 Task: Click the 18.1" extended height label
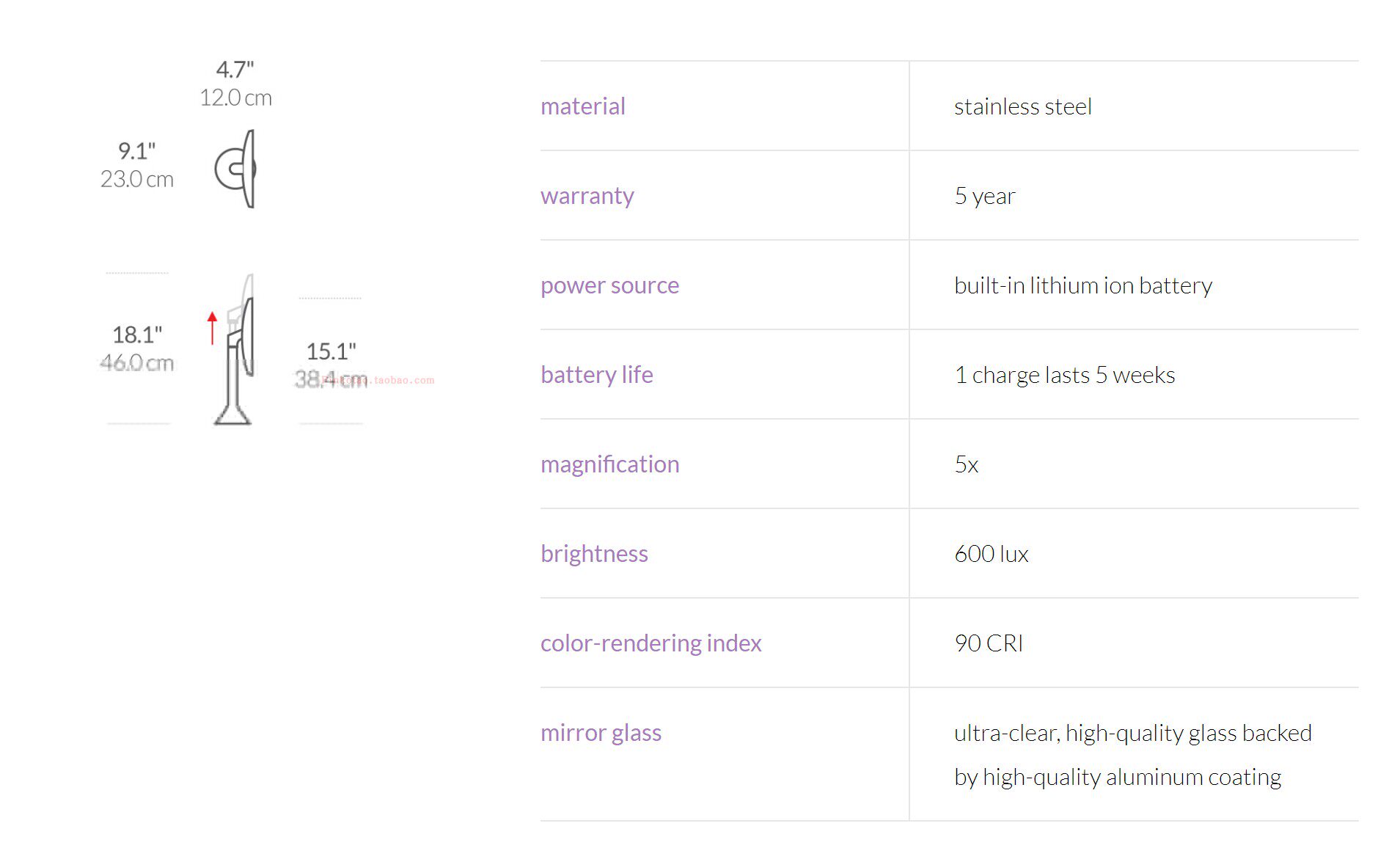[137, 335]
